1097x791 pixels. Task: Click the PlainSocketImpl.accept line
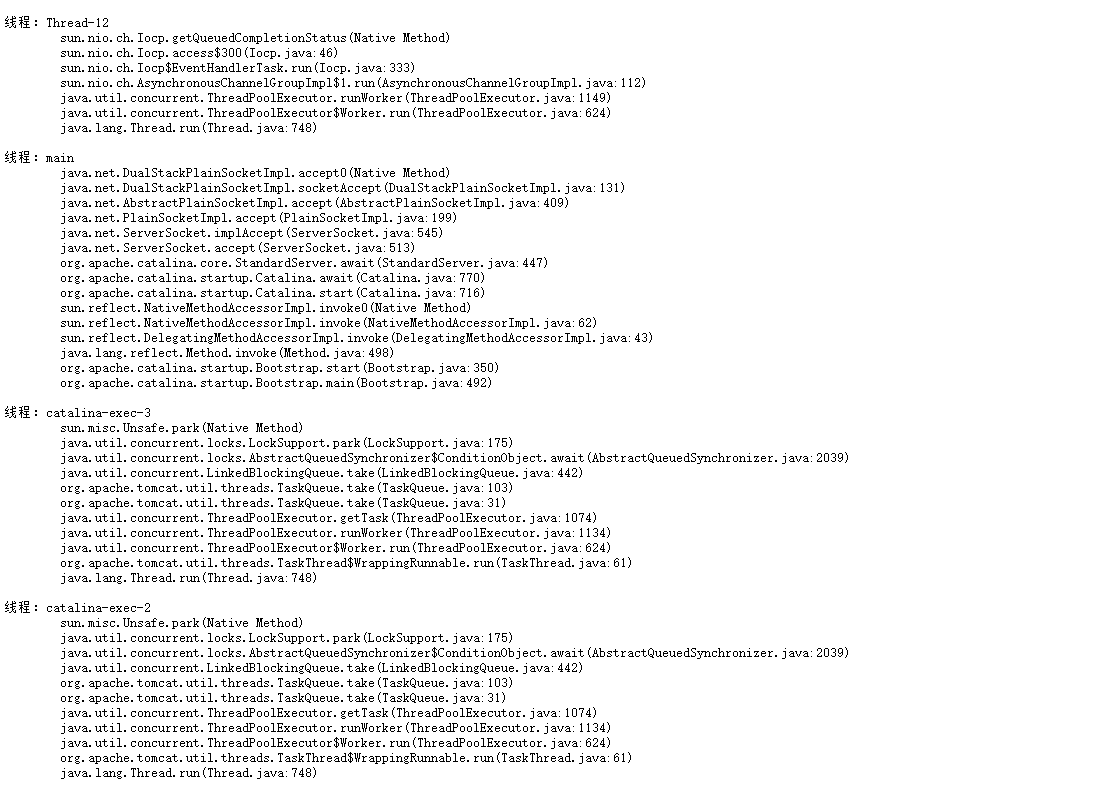click(259, 218)
